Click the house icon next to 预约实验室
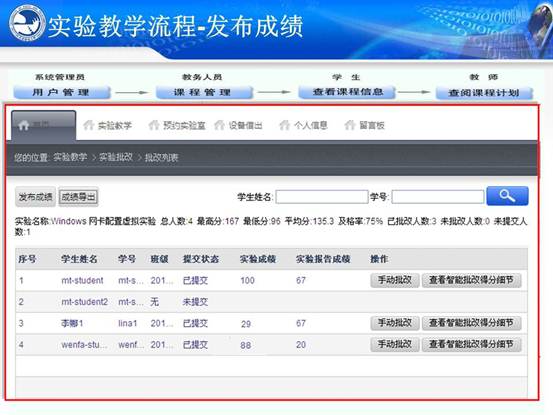553x415 pixels. click(x=154, y=125)
